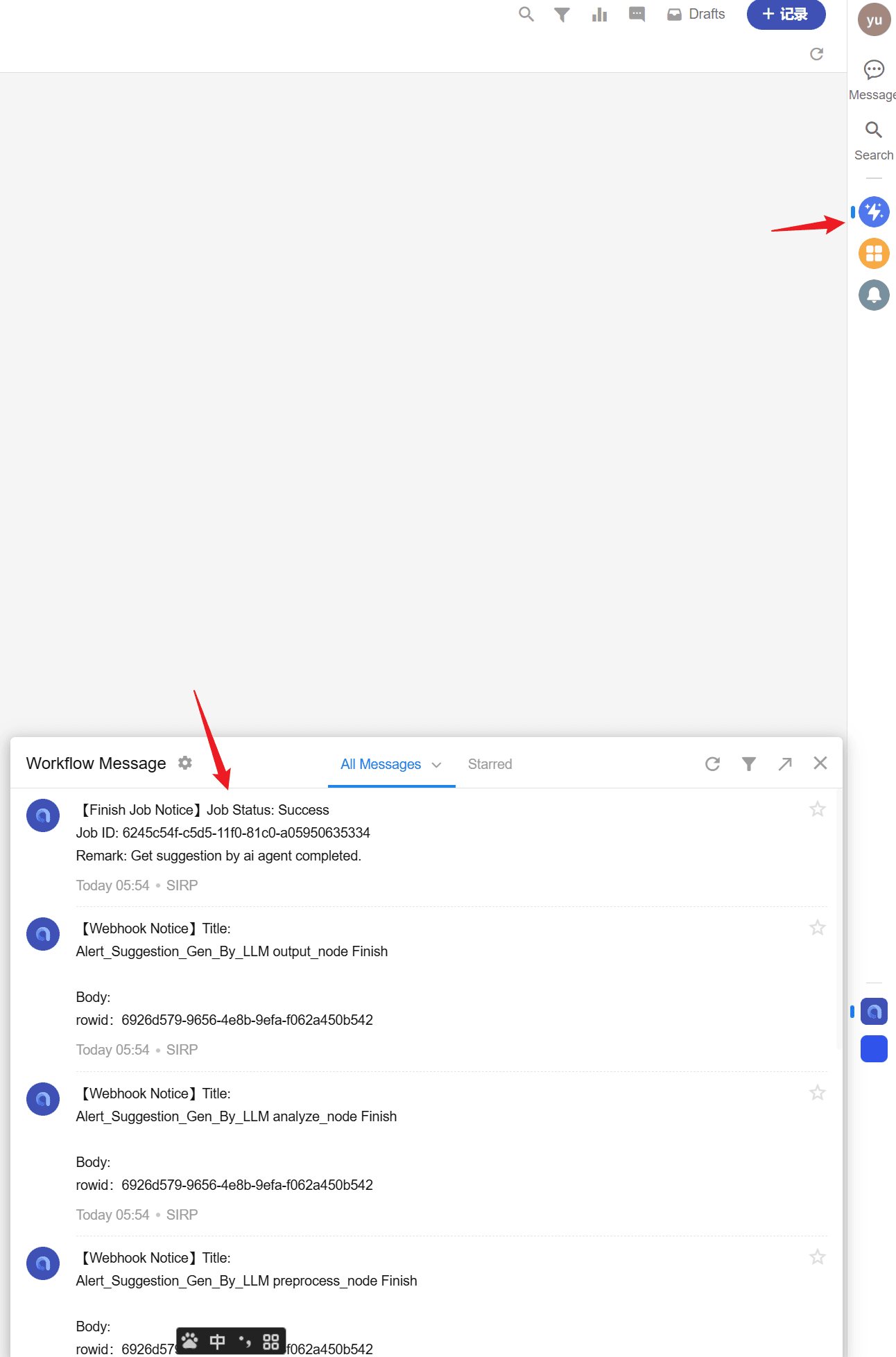The image size is (896, 1357).
Task: Open Search in right sidebar
Action: tap(874, 140)
